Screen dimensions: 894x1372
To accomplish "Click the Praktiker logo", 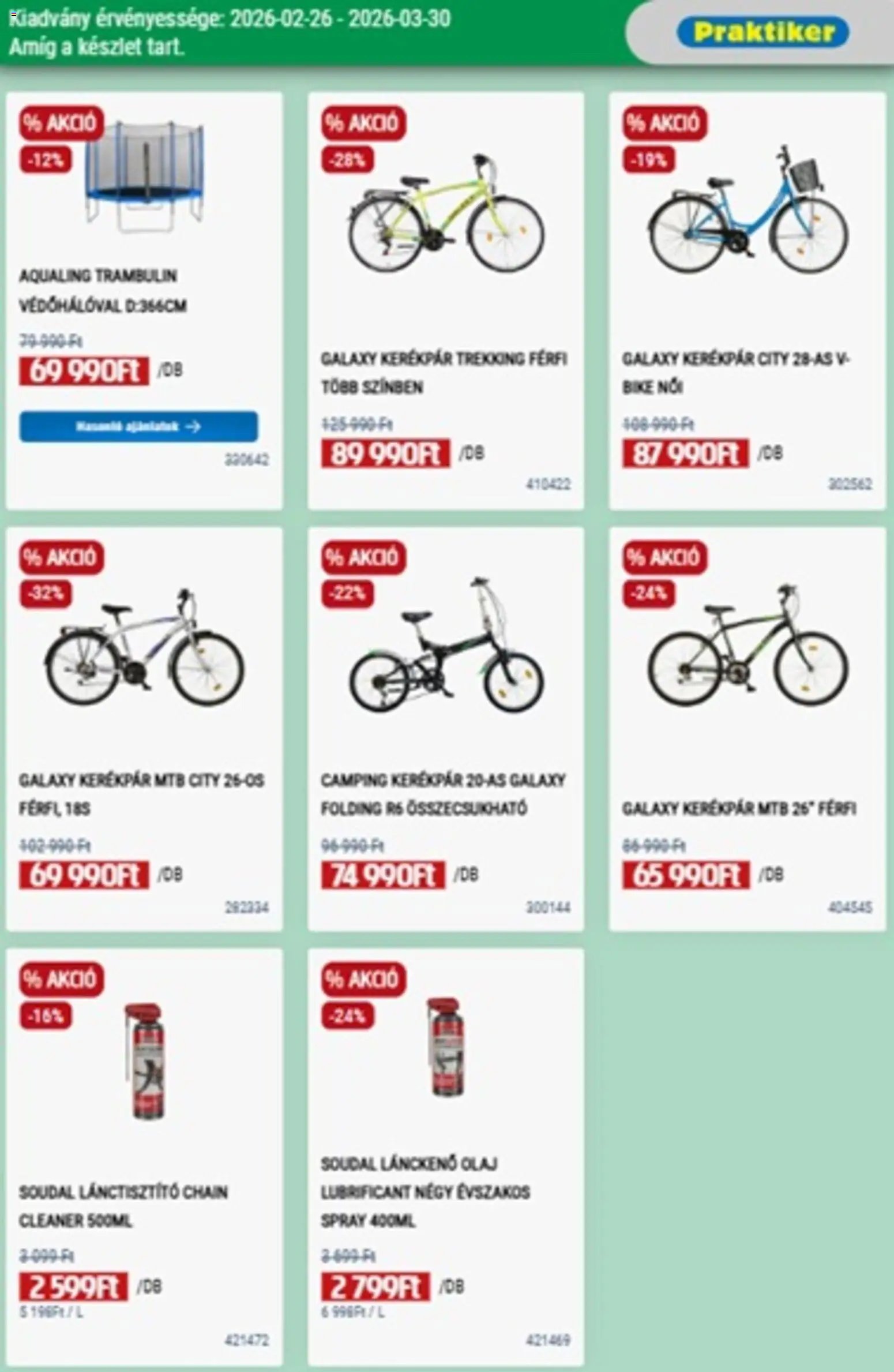I will pyautogui.click(x=761, y=32).
